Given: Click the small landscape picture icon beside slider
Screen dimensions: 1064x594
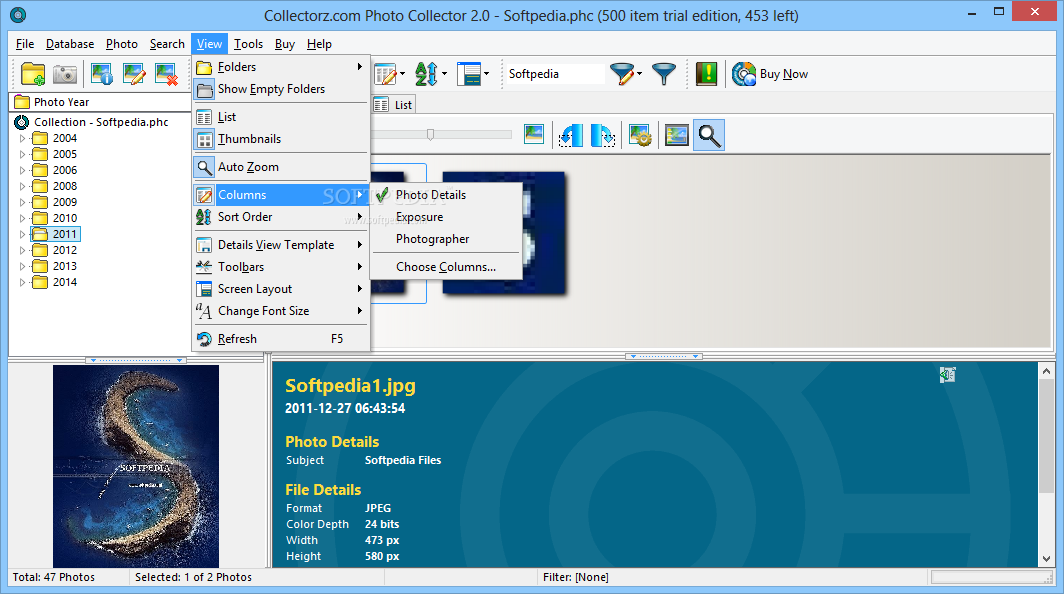Looking at the screenshot, I should pyautogui.click(x=534, y=134).
